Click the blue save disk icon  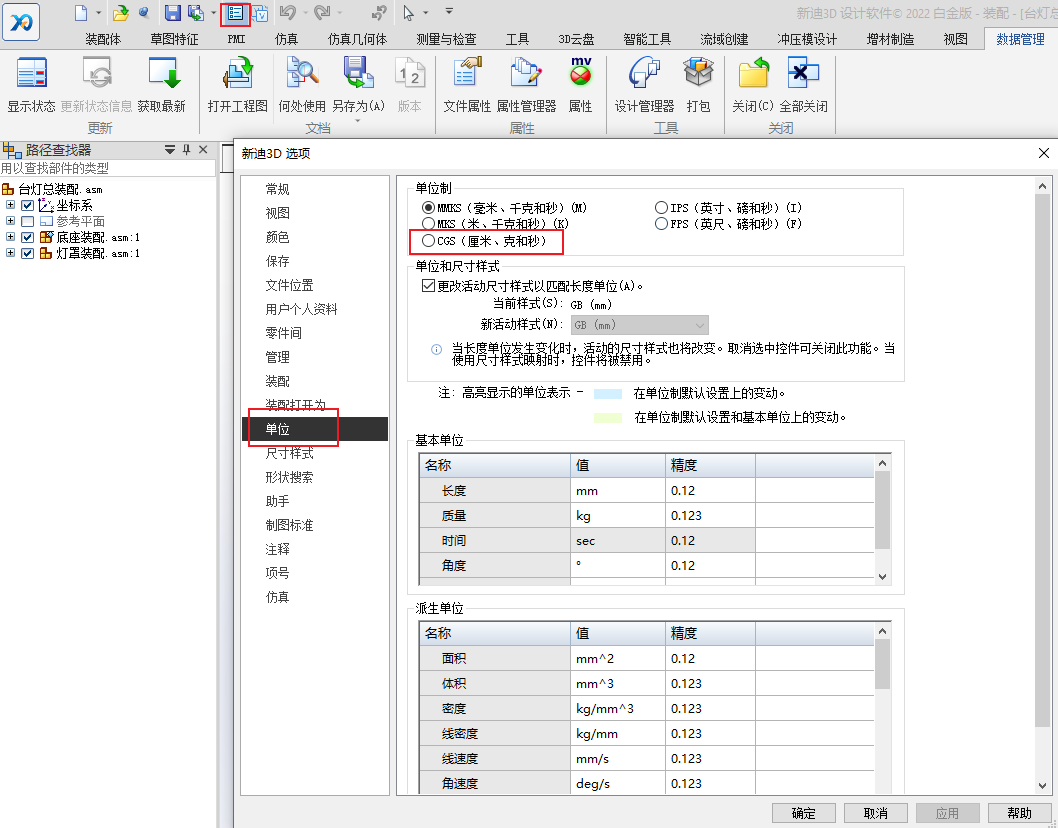(173, 13)
